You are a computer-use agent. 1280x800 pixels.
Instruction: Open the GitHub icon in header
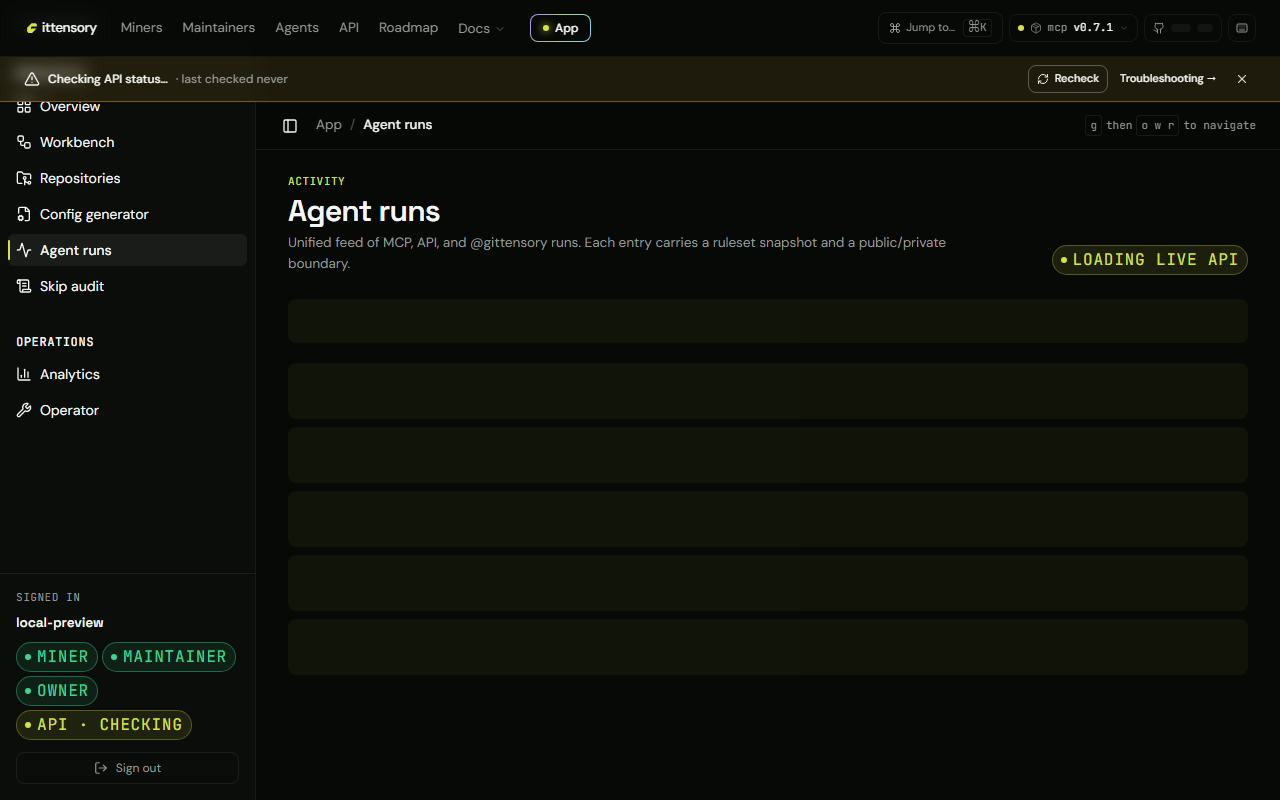point(1159,28)
